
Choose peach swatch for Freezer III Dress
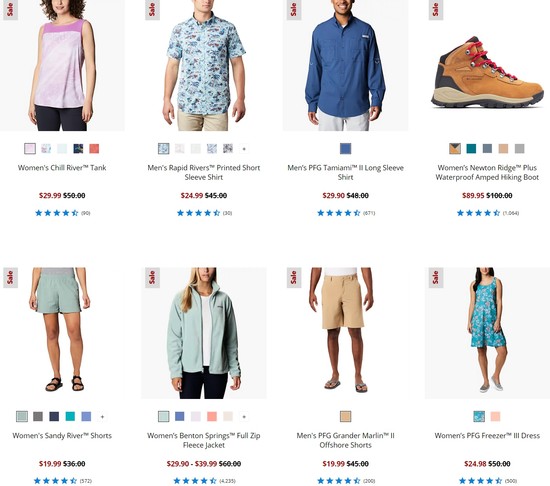(495, 417)
